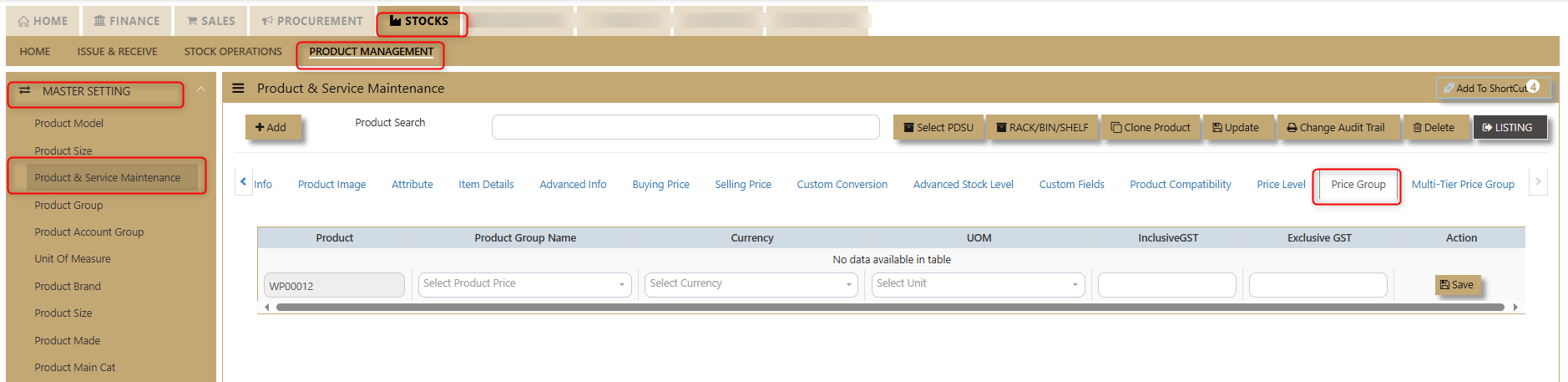Click the Add product button
1568x382 pixels.
[x=271, y=127]
